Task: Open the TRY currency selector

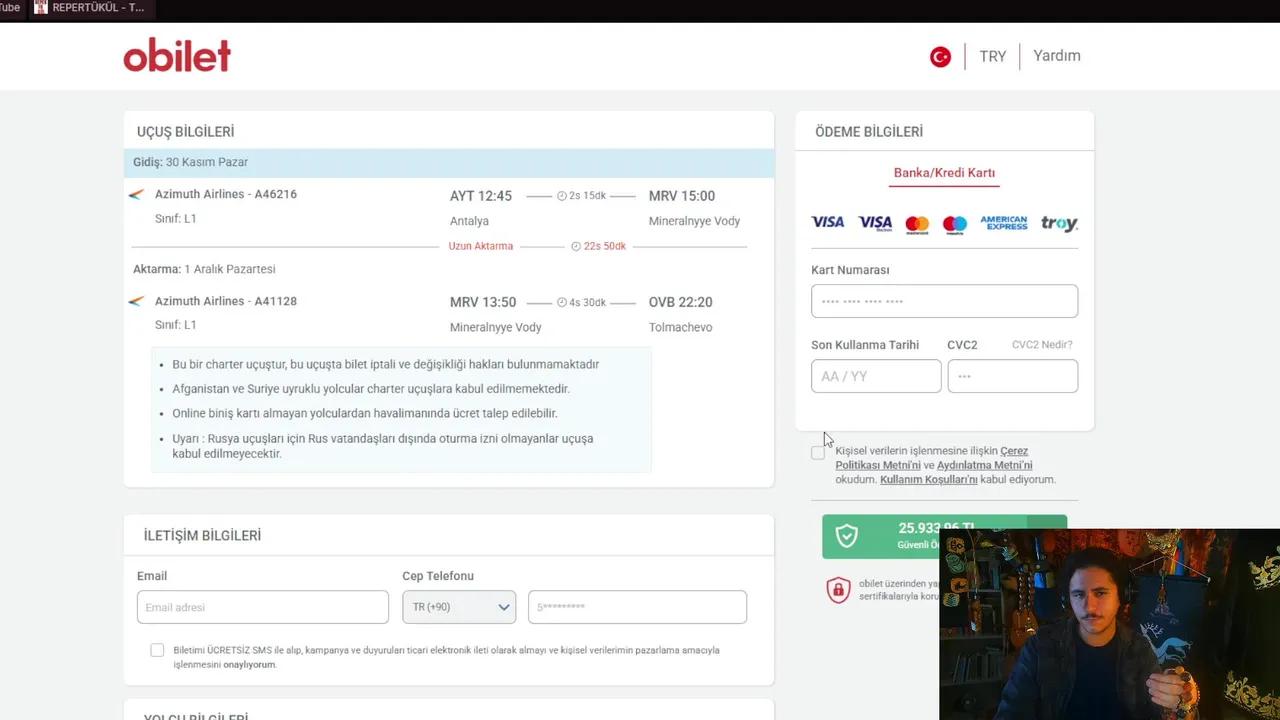Action: tap(993, 56)
